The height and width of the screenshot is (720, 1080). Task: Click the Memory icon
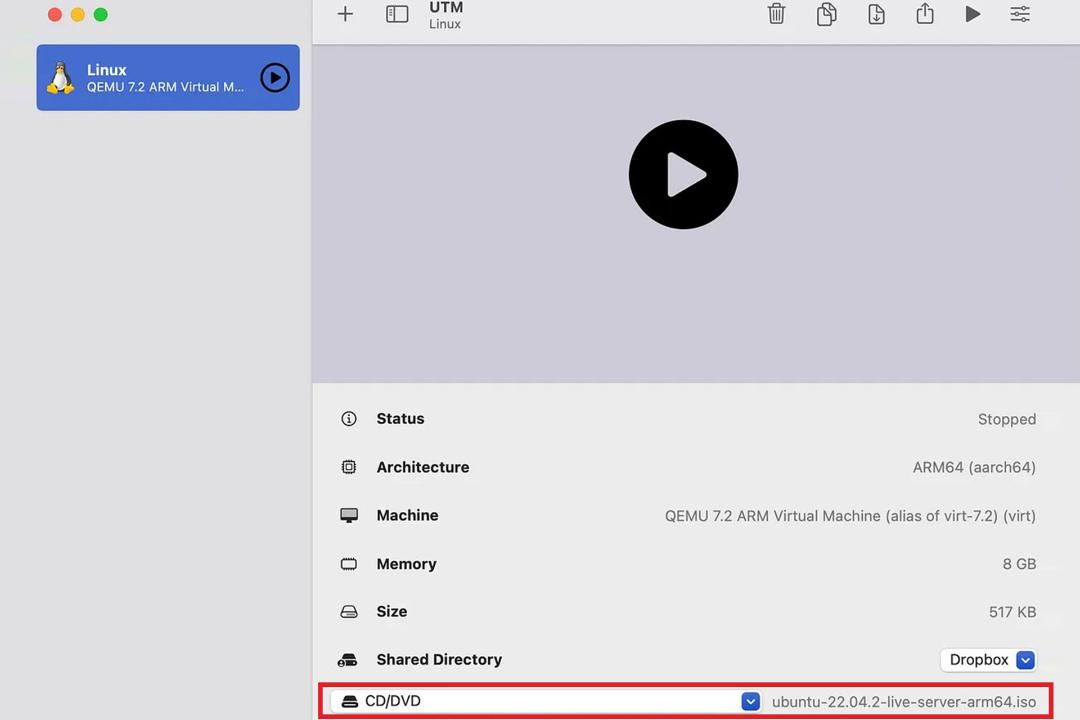pyautogui.click(x=349, y=564)
